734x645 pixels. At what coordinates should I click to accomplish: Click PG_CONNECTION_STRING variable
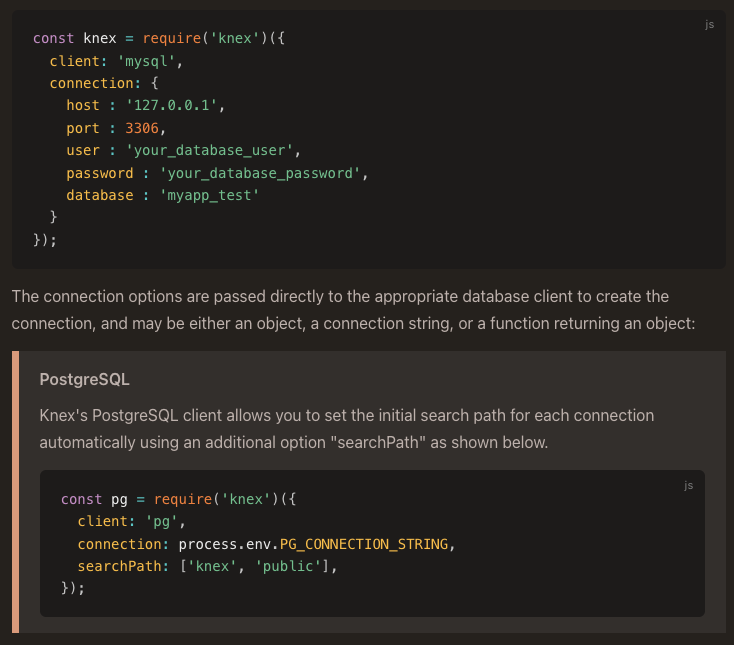[x=364, y=544]
